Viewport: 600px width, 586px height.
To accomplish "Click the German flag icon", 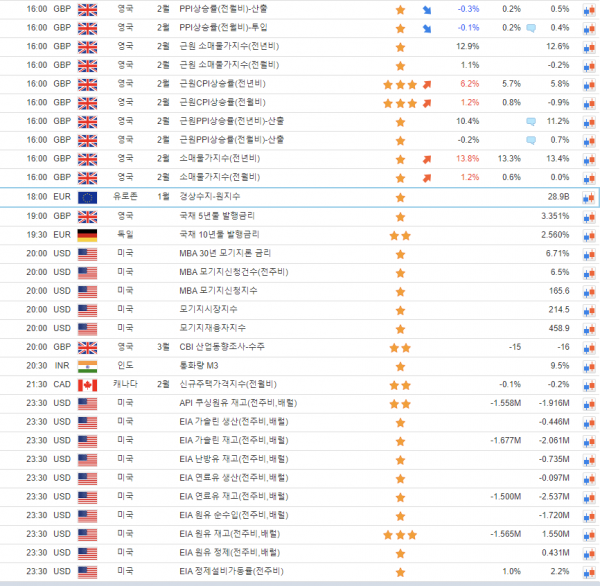I will (87, 235).
